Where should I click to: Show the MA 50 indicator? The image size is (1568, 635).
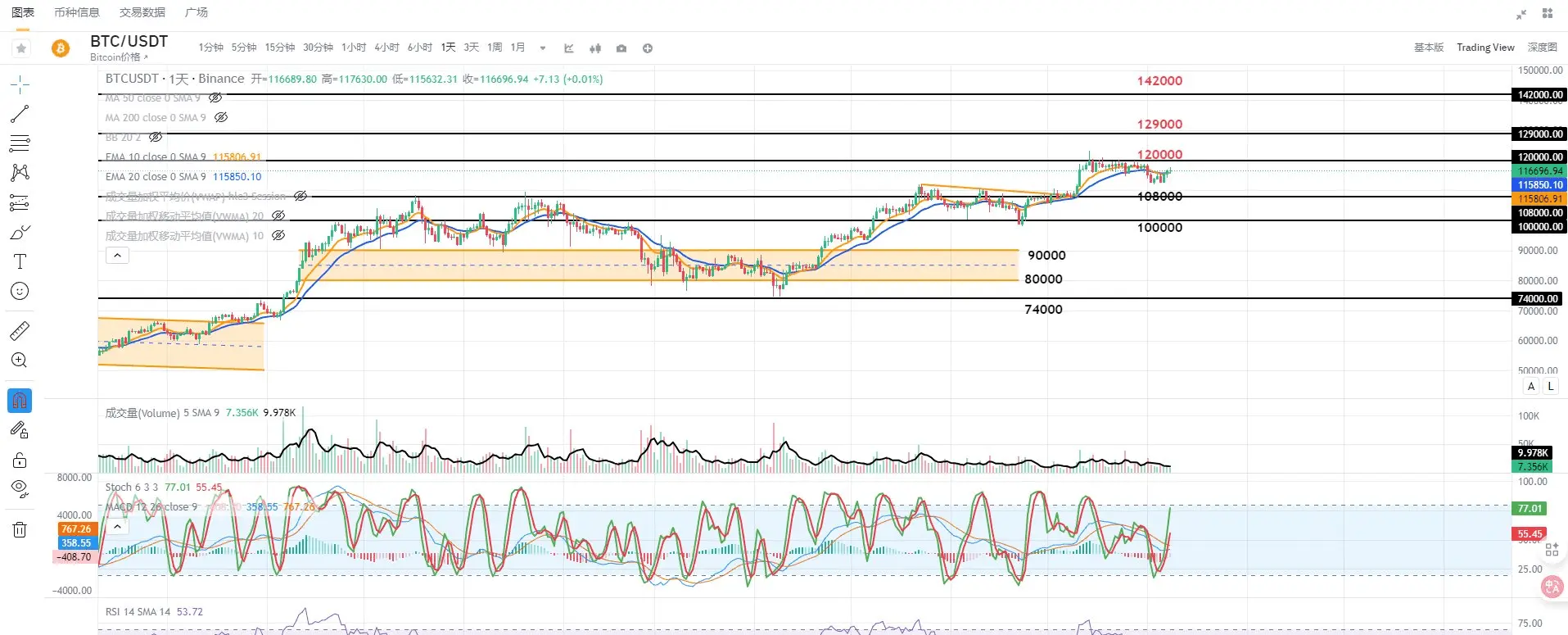[x=215, y=98]
